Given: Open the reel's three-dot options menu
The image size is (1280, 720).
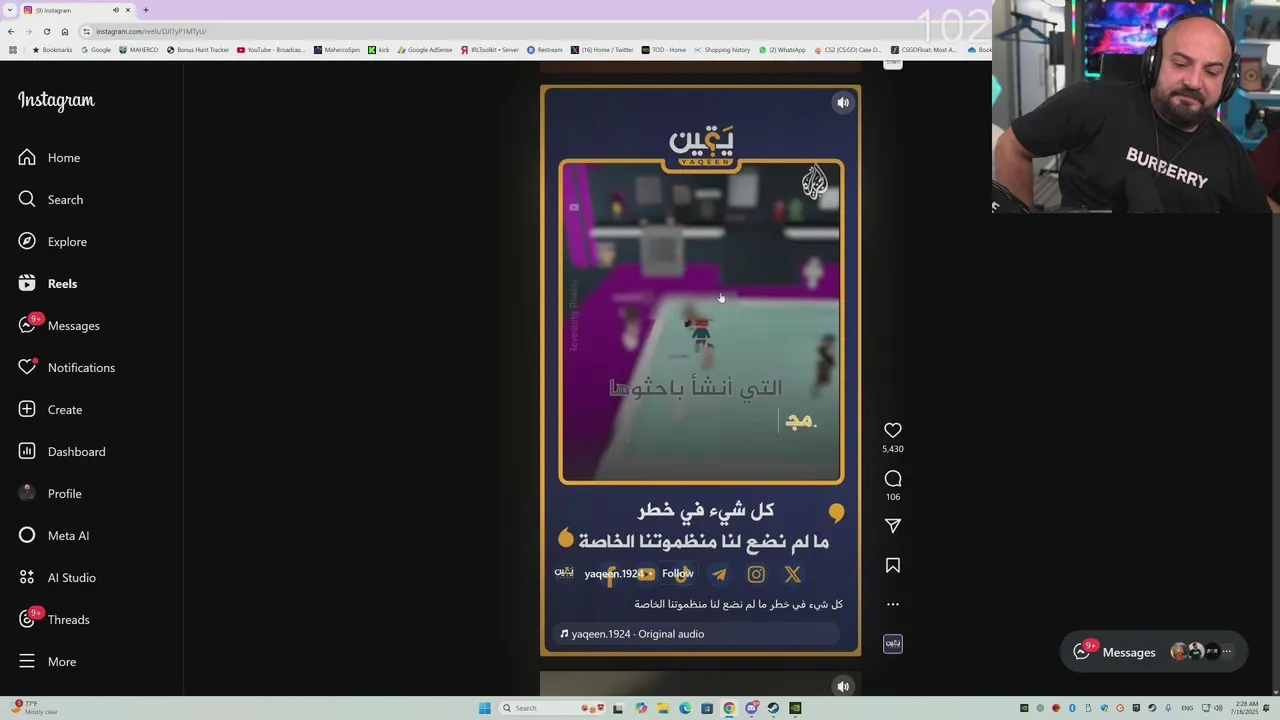Looking at the screenshot, I should [x=893, y=604].
